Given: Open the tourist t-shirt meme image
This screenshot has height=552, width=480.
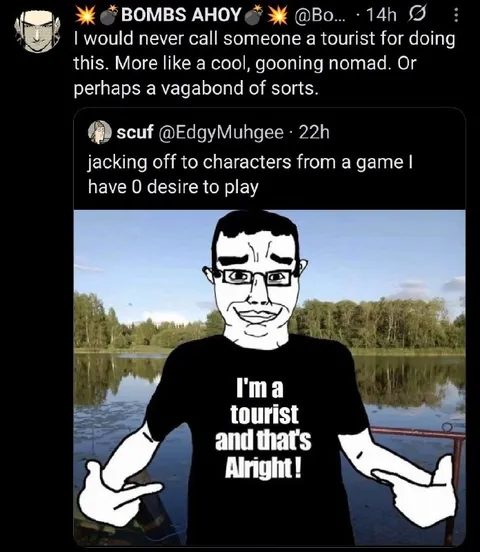Looking at the screenshot, I should pyautogui.click(x=269, y=378).
